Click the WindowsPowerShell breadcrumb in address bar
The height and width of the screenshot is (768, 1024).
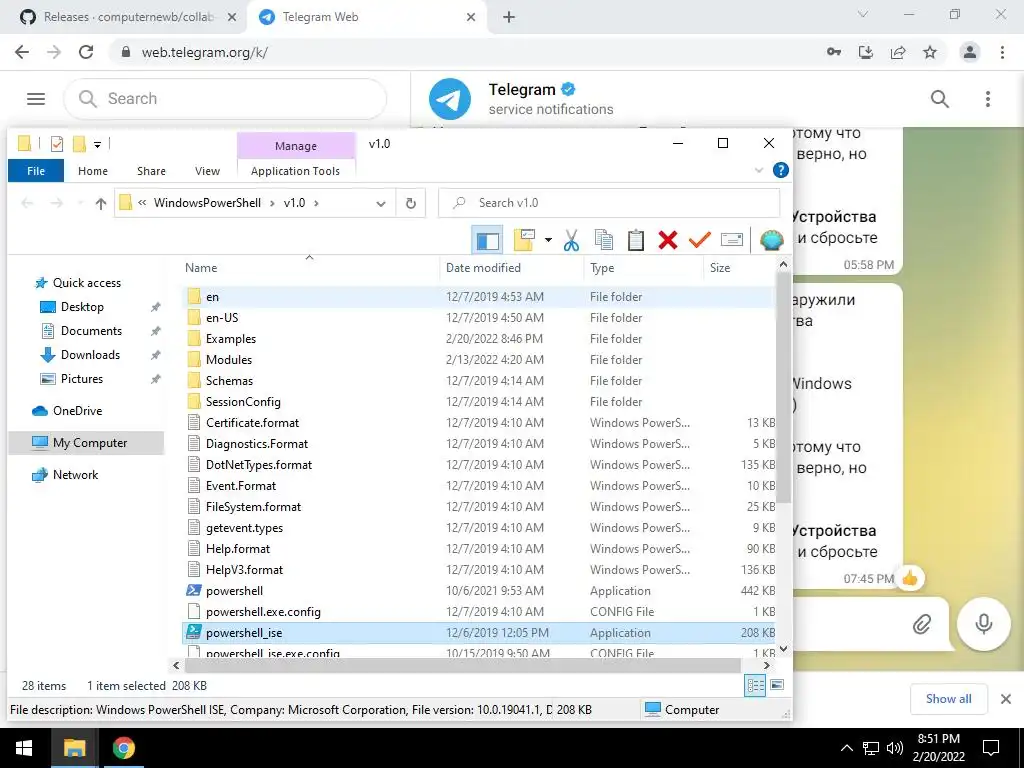coord(207,203)
